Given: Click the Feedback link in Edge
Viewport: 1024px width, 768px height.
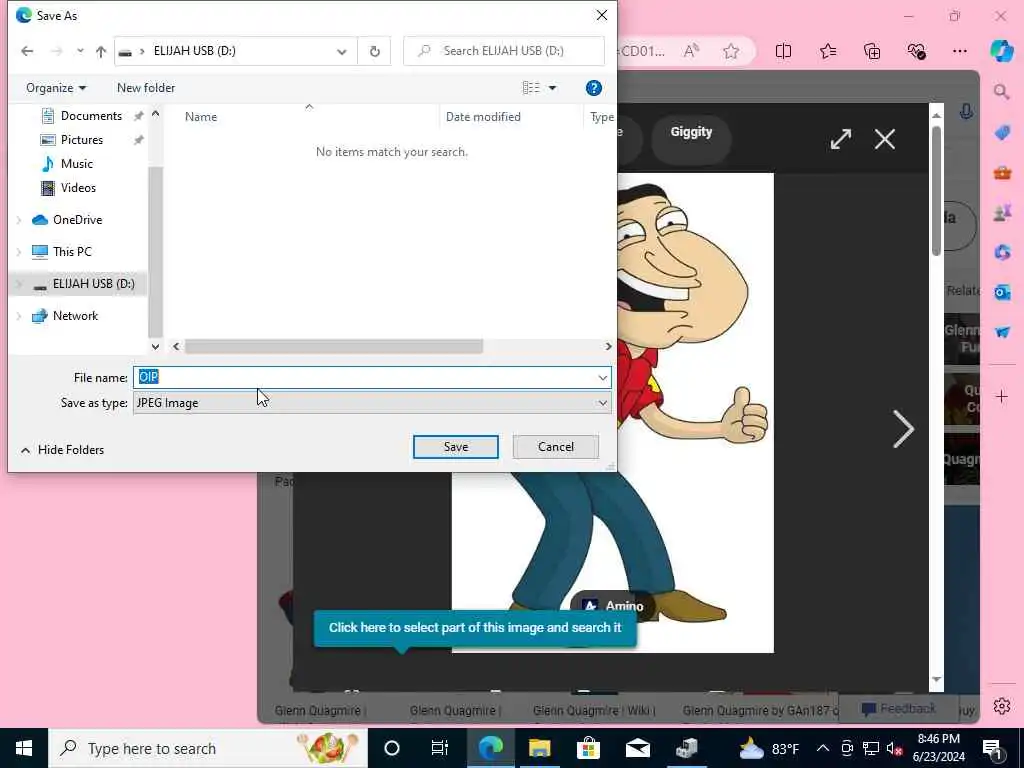Looking at the screenshot, I should point(898,709).
